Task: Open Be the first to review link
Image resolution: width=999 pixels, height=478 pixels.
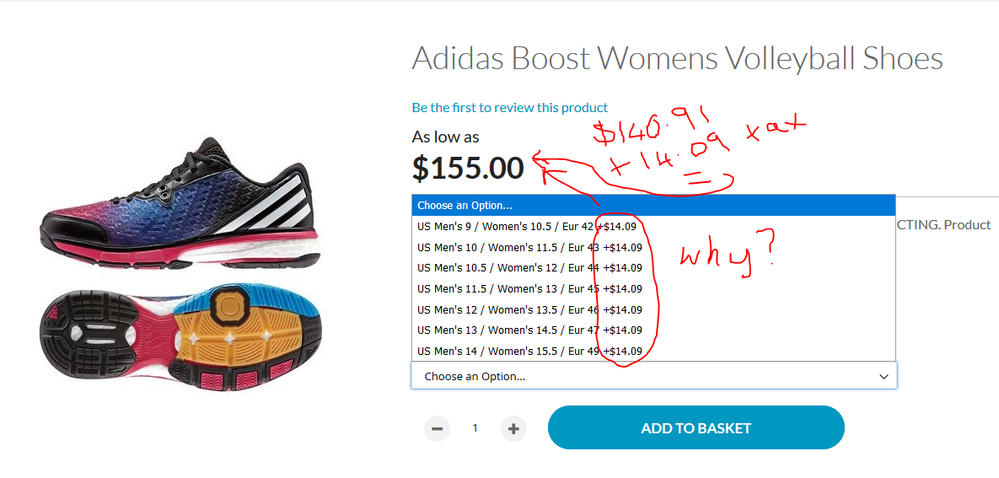Action: [510, 108]
